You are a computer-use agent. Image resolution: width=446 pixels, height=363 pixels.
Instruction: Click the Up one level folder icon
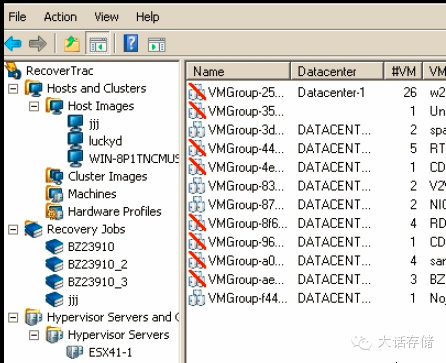click(72, 44)
